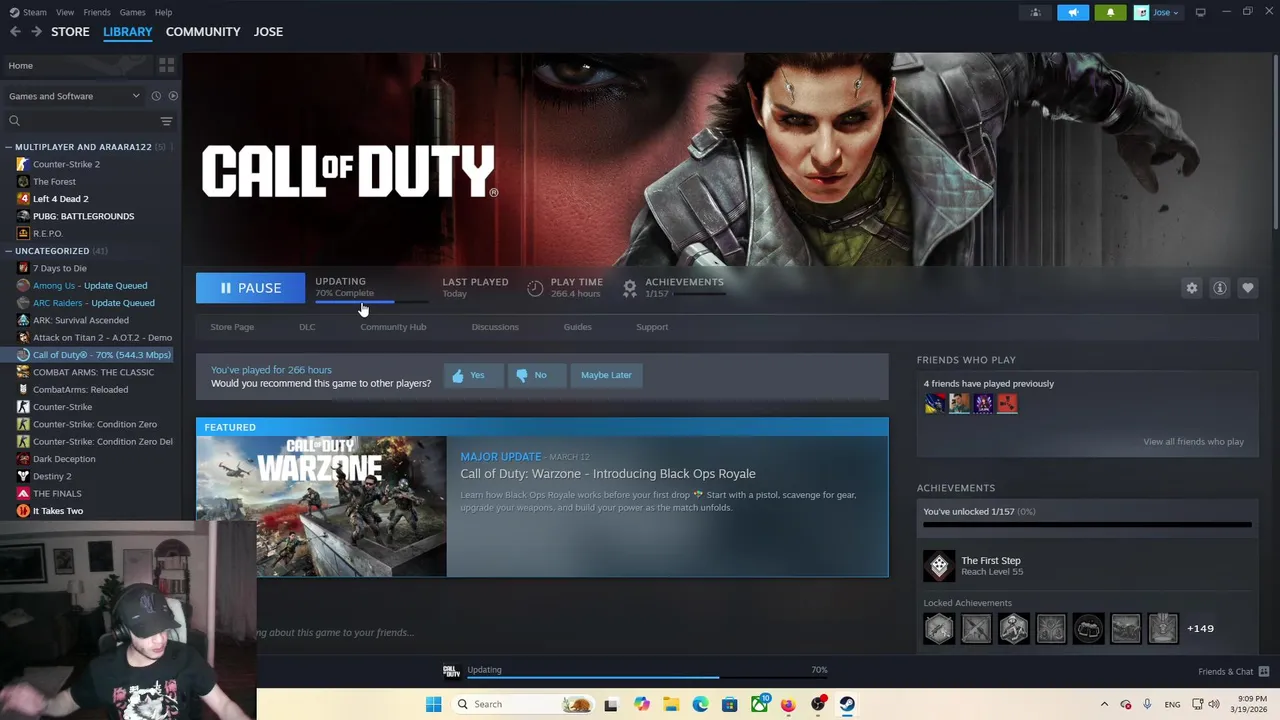Pause the Call of Duty update
The height and width of the screenshot is (720, 1280).
[250, 288]
